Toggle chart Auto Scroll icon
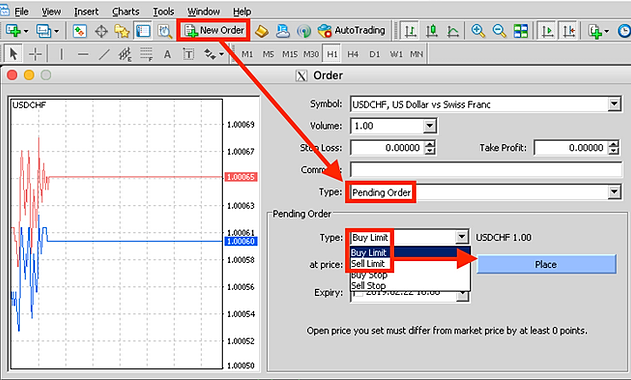The image size is (631, 380). pyautogui.click(x=547, y=31)
